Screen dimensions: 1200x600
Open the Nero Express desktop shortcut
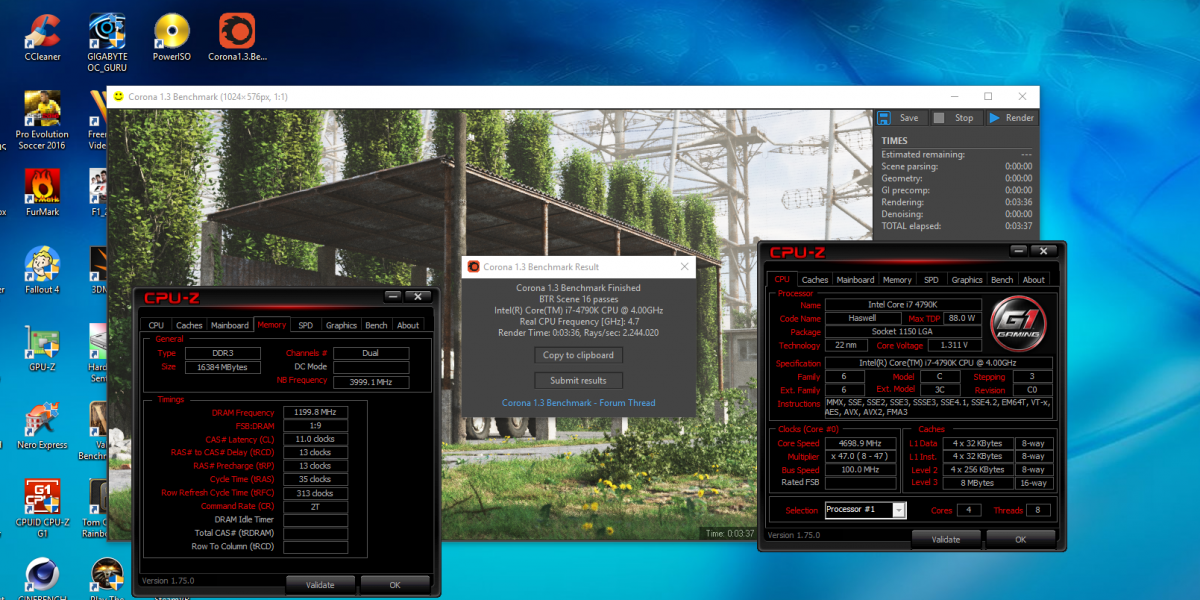point(42,426)
